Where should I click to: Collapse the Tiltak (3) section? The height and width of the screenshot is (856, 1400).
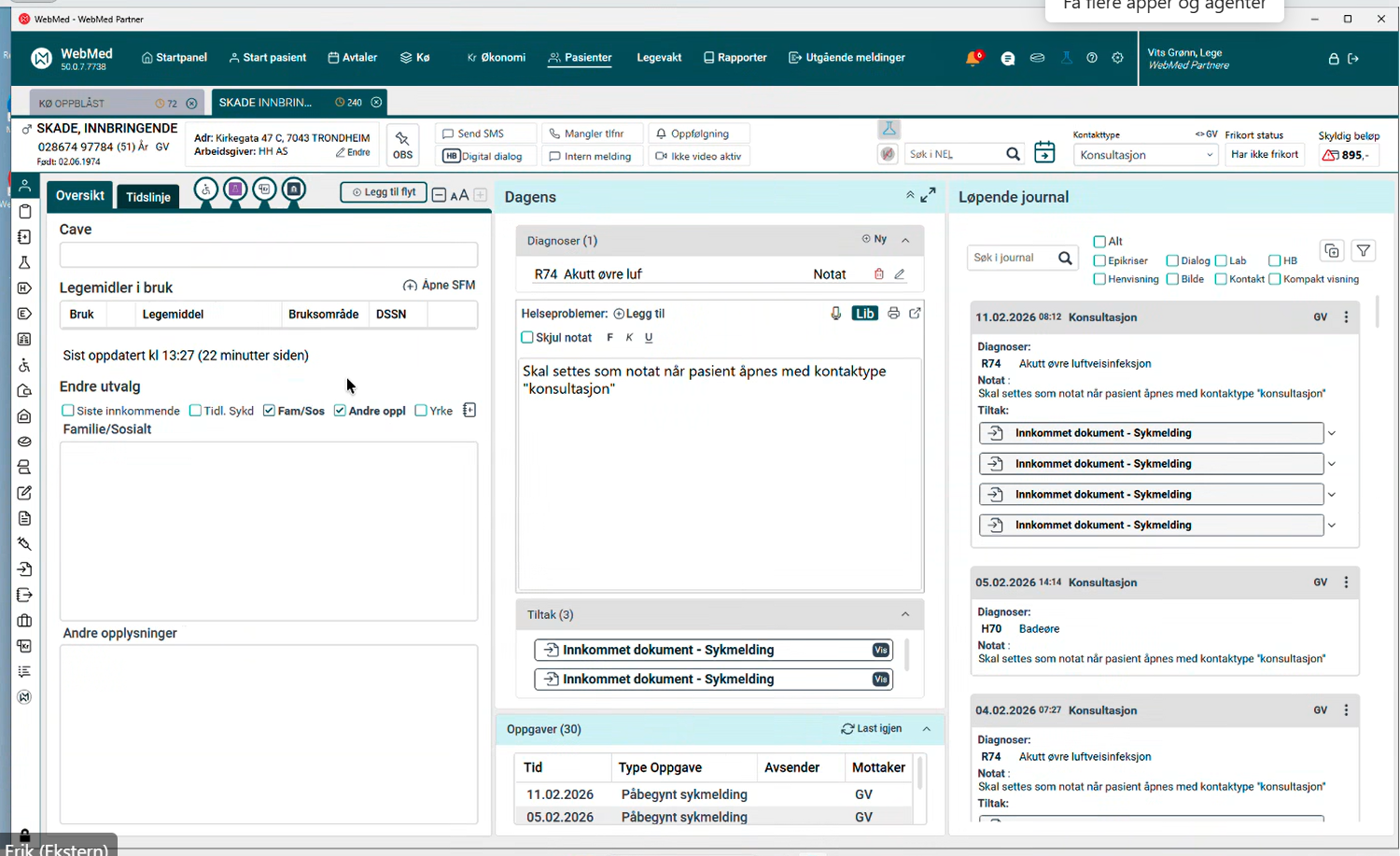(904, 614)
